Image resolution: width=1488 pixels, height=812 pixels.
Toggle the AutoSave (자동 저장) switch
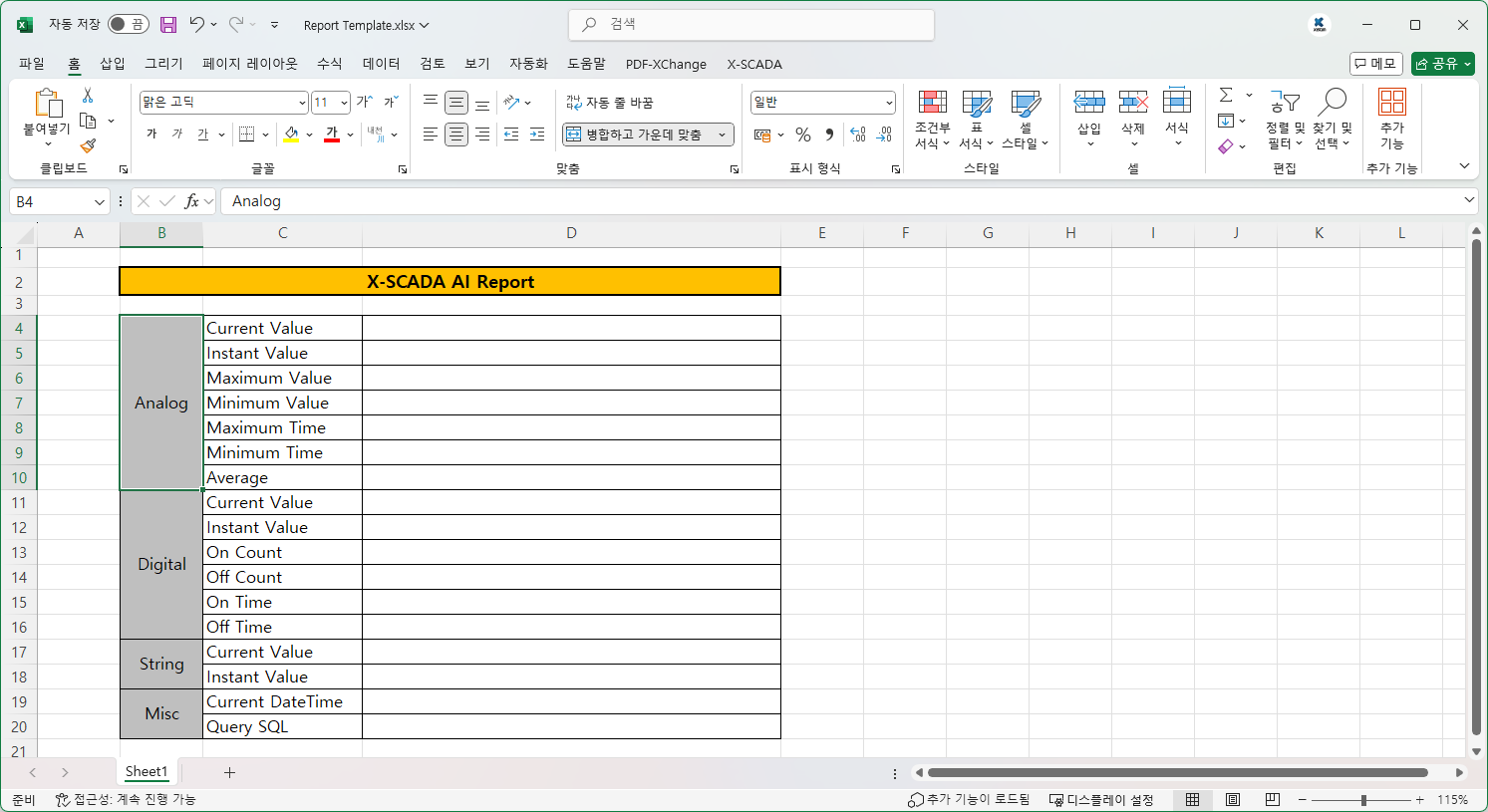point(128,25)
